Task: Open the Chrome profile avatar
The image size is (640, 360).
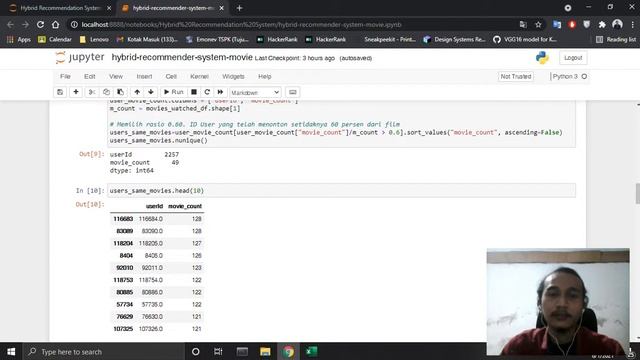Action: (617, 24)
